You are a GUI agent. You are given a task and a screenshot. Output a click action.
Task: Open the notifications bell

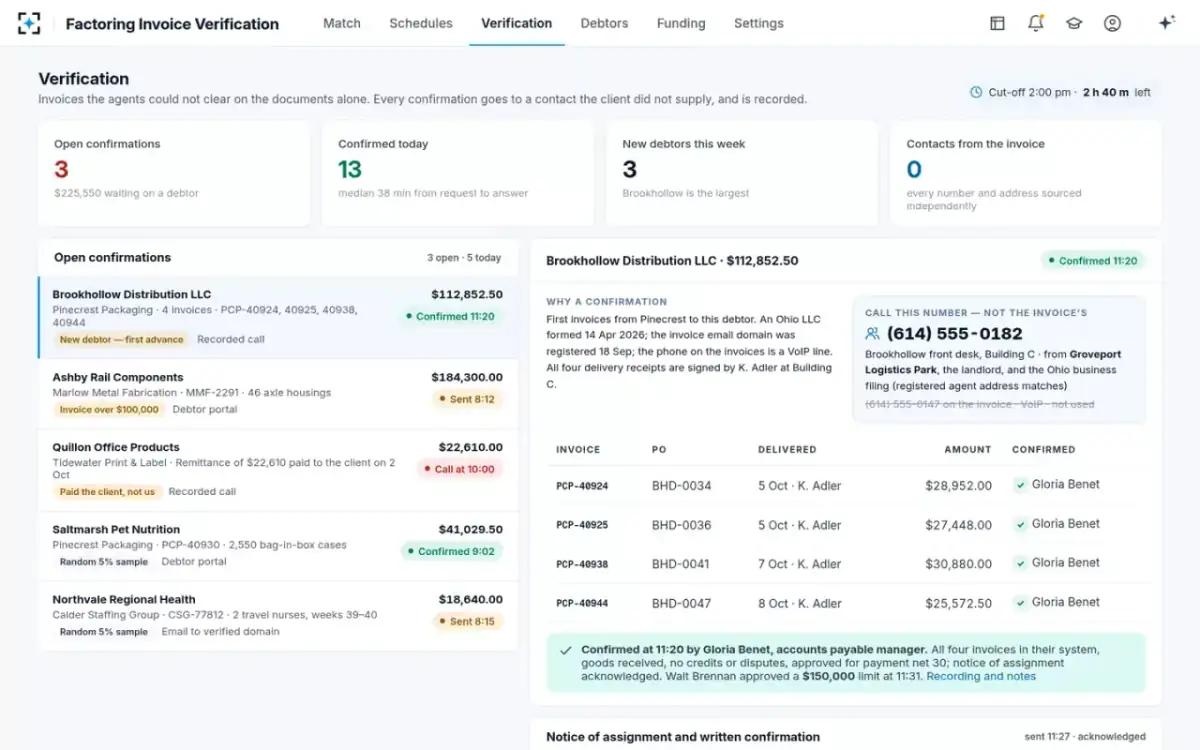point(1036,23)
